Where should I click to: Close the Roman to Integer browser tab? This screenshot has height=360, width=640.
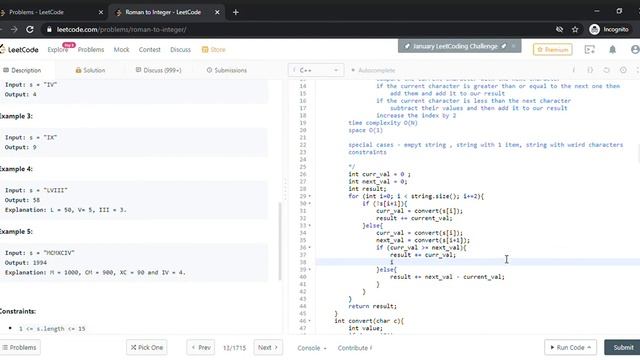[217, 12]
